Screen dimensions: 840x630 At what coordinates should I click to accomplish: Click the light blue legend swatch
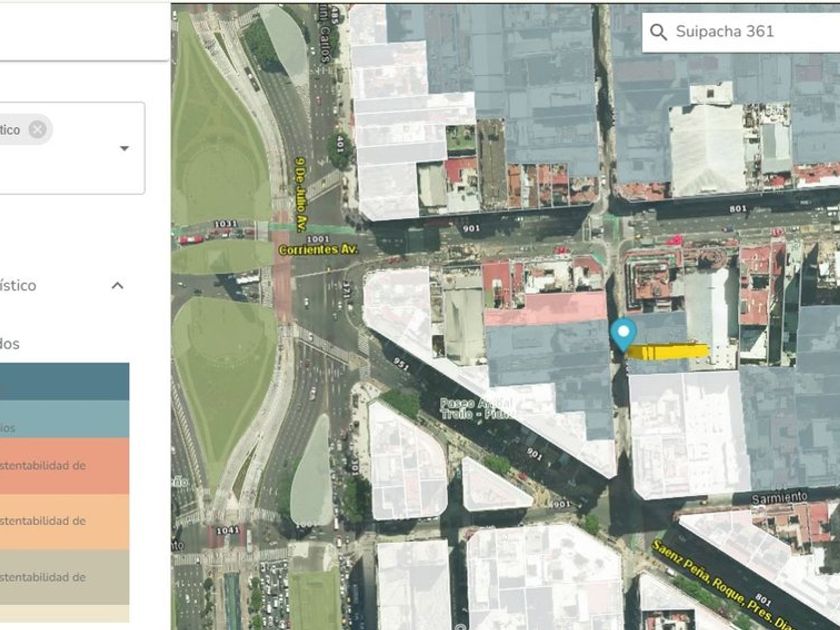coord(64,419)
